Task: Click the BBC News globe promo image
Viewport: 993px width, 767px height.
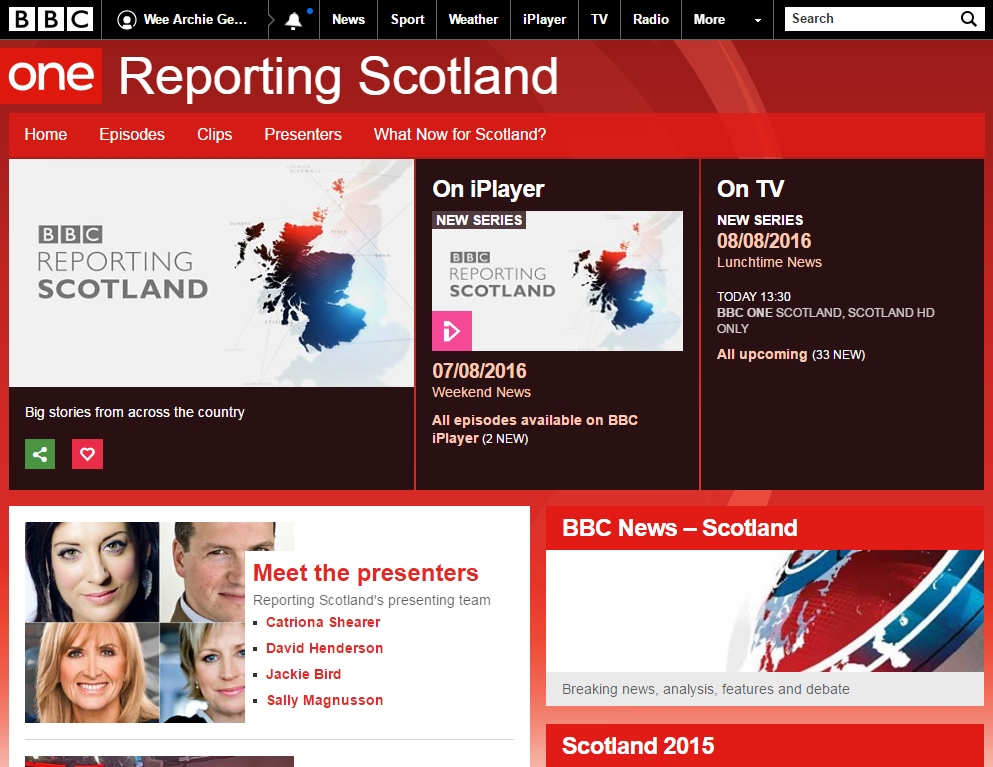Action: tap(764, 611)
